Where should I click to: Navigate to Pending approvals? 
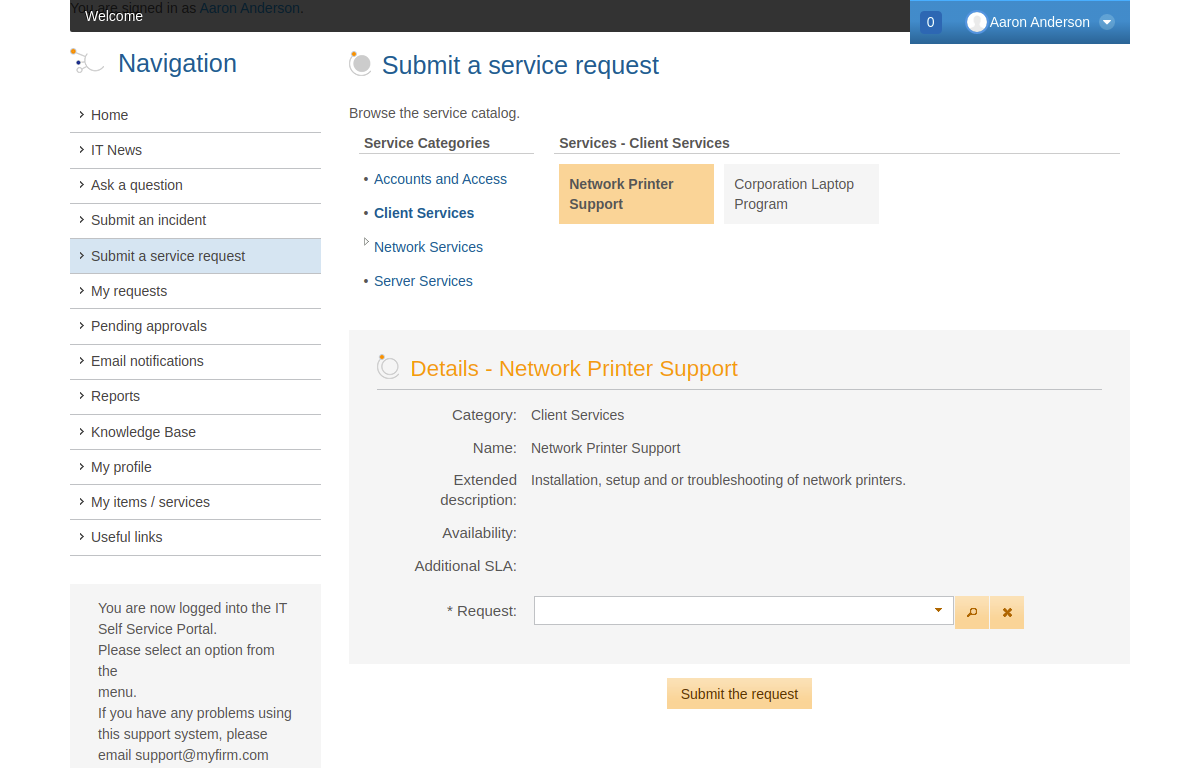149,326
